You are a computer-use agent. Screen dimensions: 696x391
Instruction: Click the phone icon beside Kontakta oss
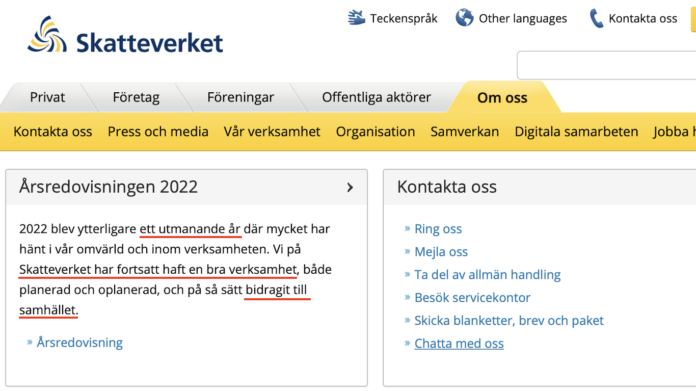[x=596, y=18]
